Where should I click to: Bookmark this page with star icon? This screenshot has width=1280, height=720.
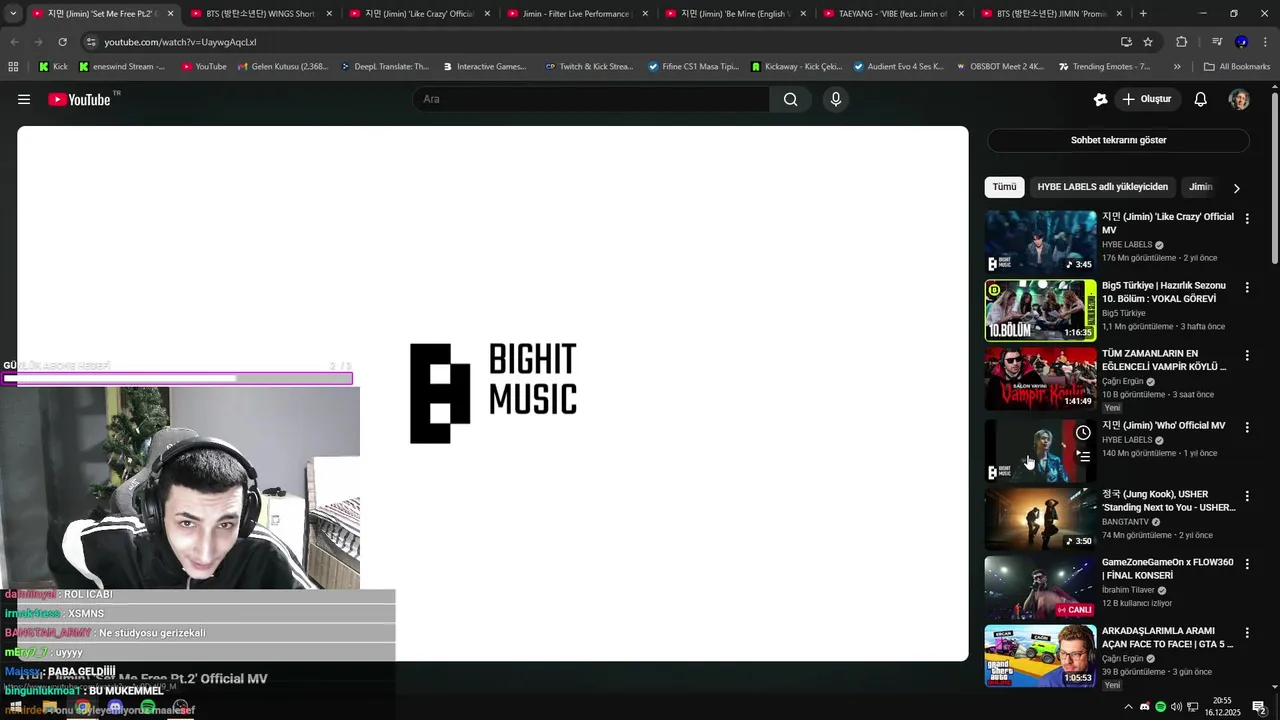[1148, 42]
